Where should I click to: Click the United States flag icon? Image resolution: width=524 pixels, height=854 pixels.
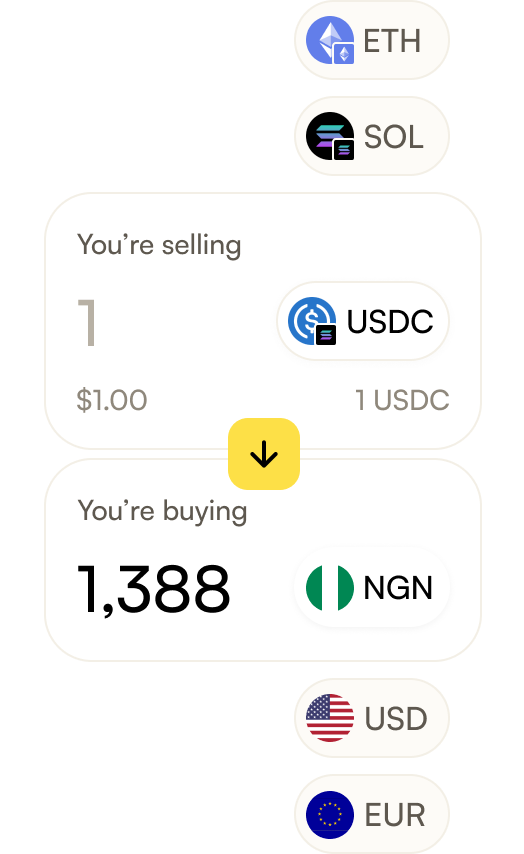point(330,718)
